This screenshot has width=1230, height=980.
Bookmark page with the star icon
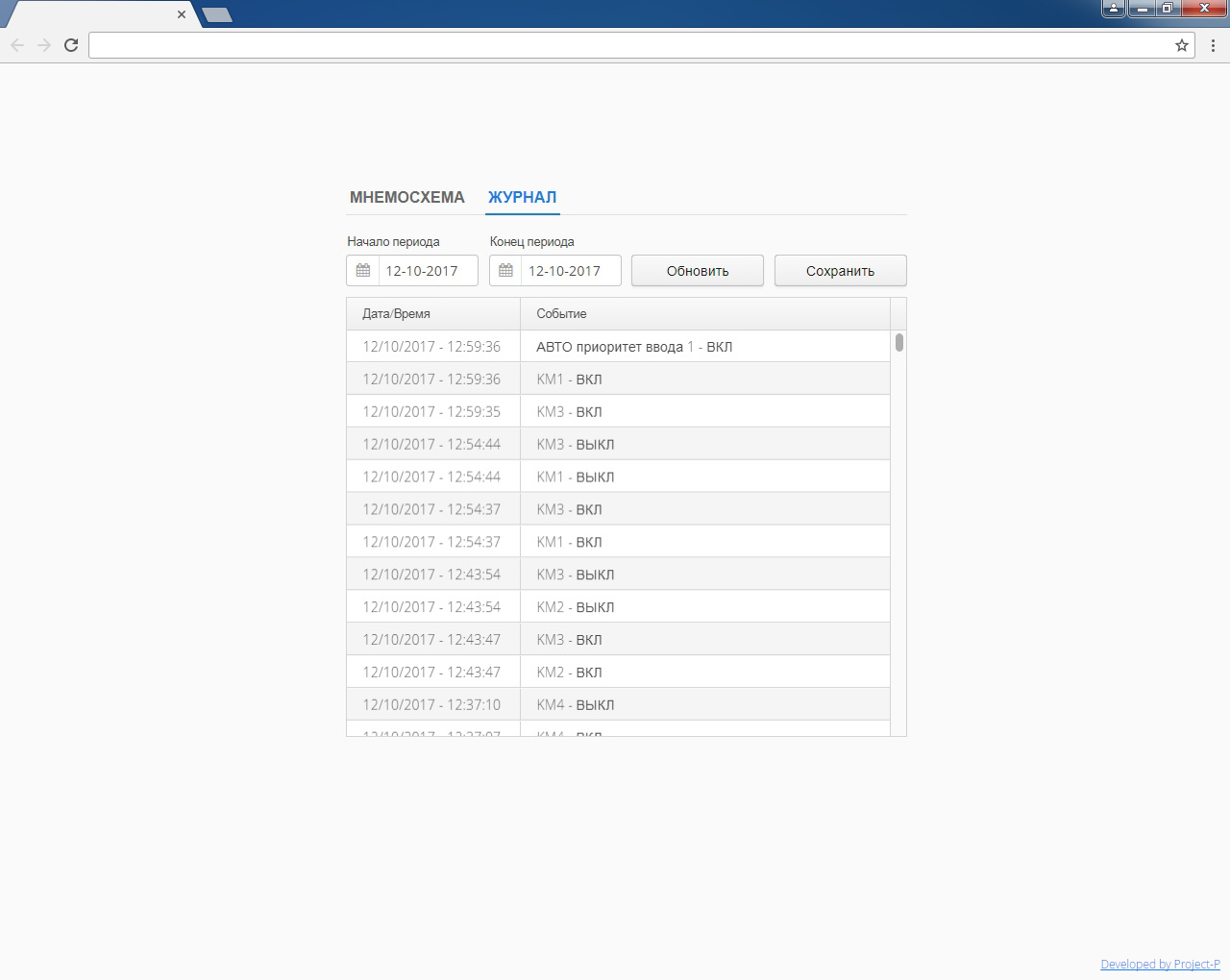[1182, 45]
